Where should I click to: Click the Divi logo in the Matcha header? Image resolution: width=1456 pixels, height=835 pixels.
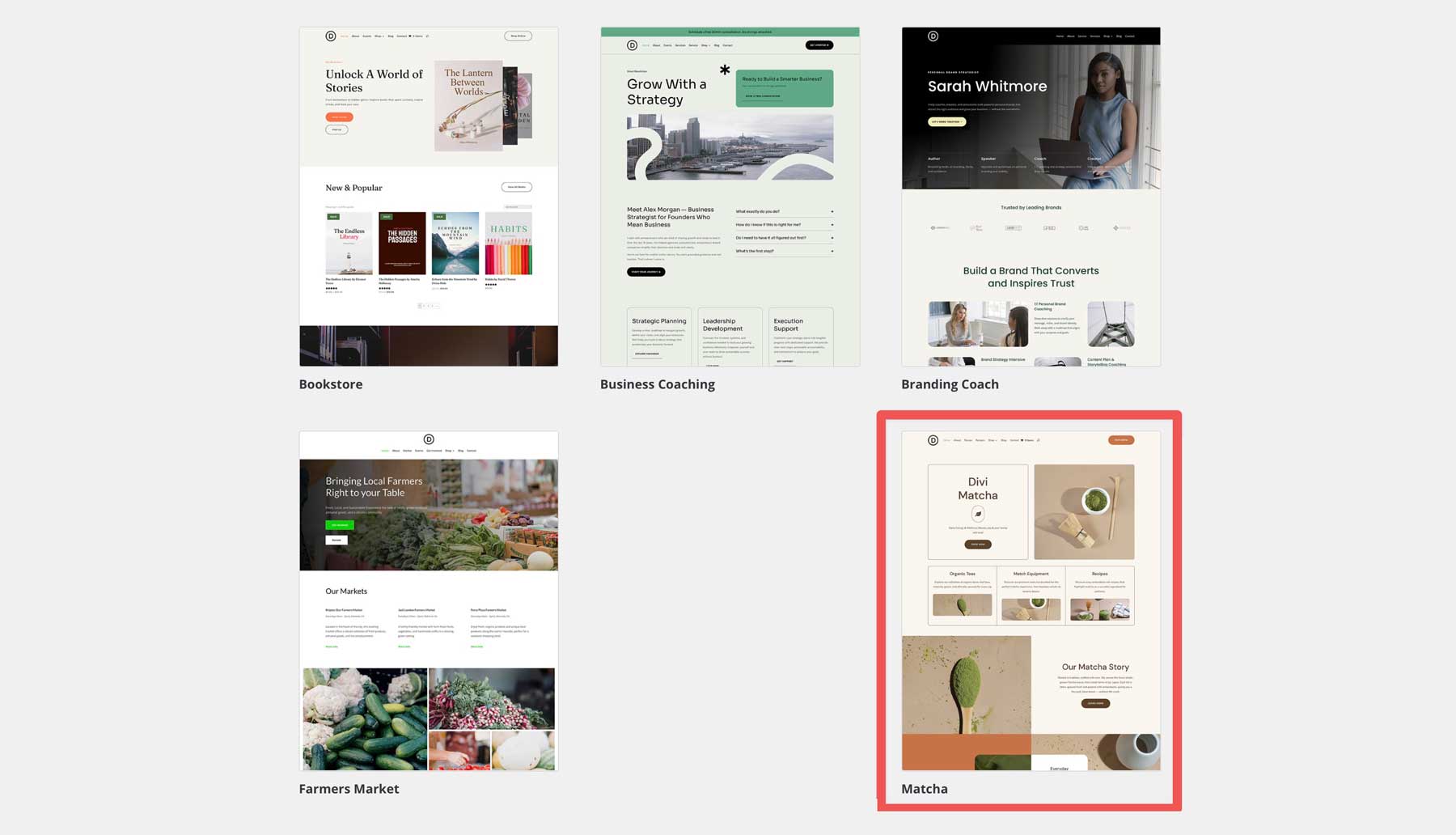tap(933, 440)
